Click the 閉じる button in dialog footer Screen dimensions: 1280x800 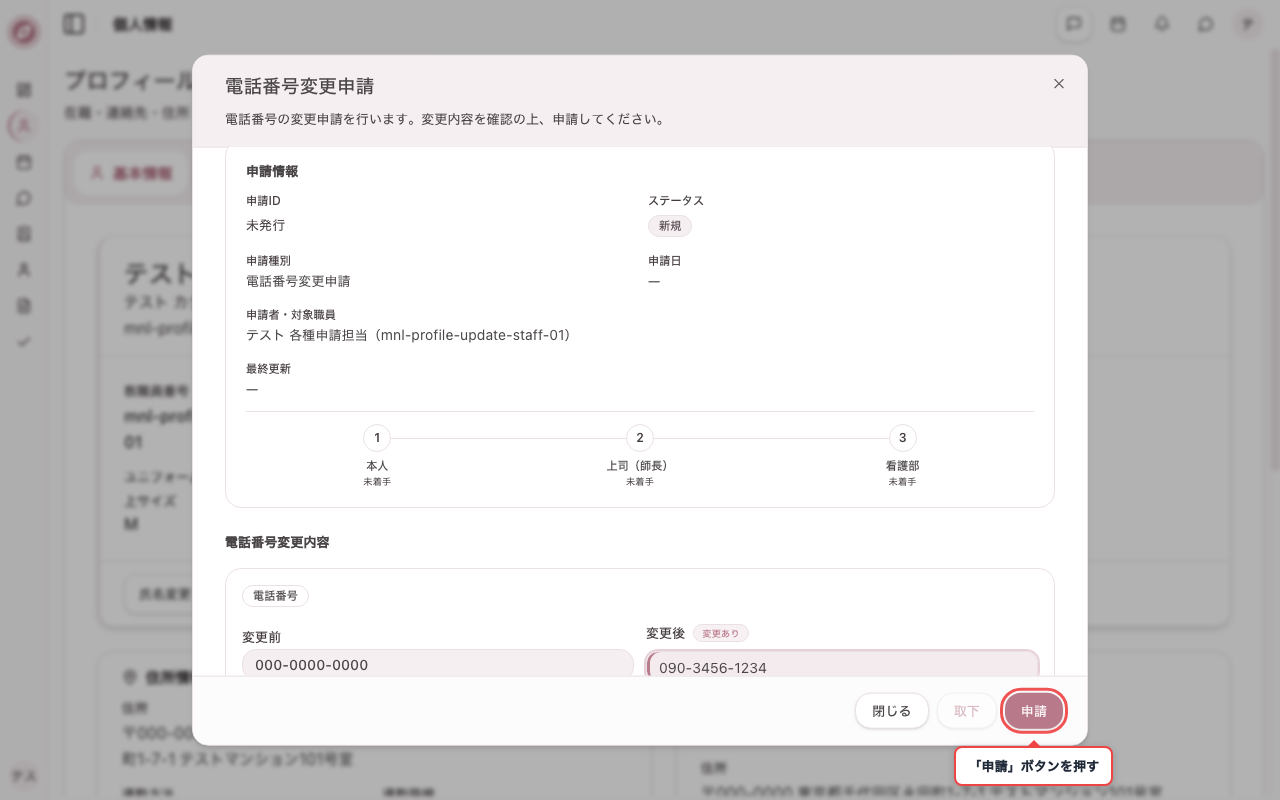(892, 711)
